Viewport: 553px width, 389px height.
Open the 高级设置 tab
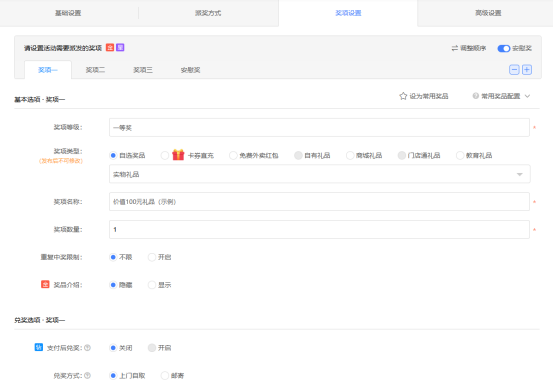click(488, 13)
